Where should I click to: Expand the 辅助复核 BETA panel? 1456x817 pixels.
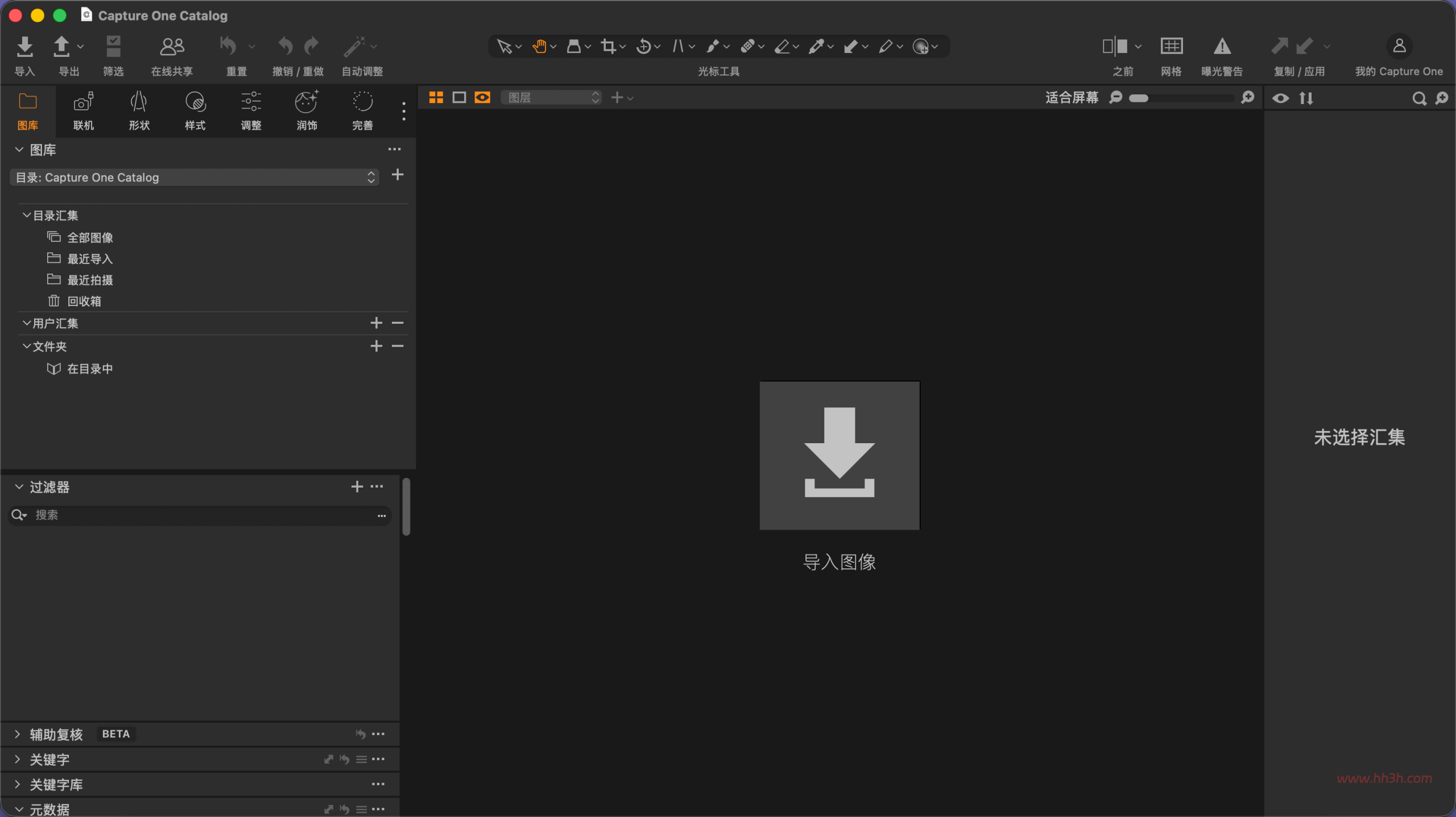point(17,734)
